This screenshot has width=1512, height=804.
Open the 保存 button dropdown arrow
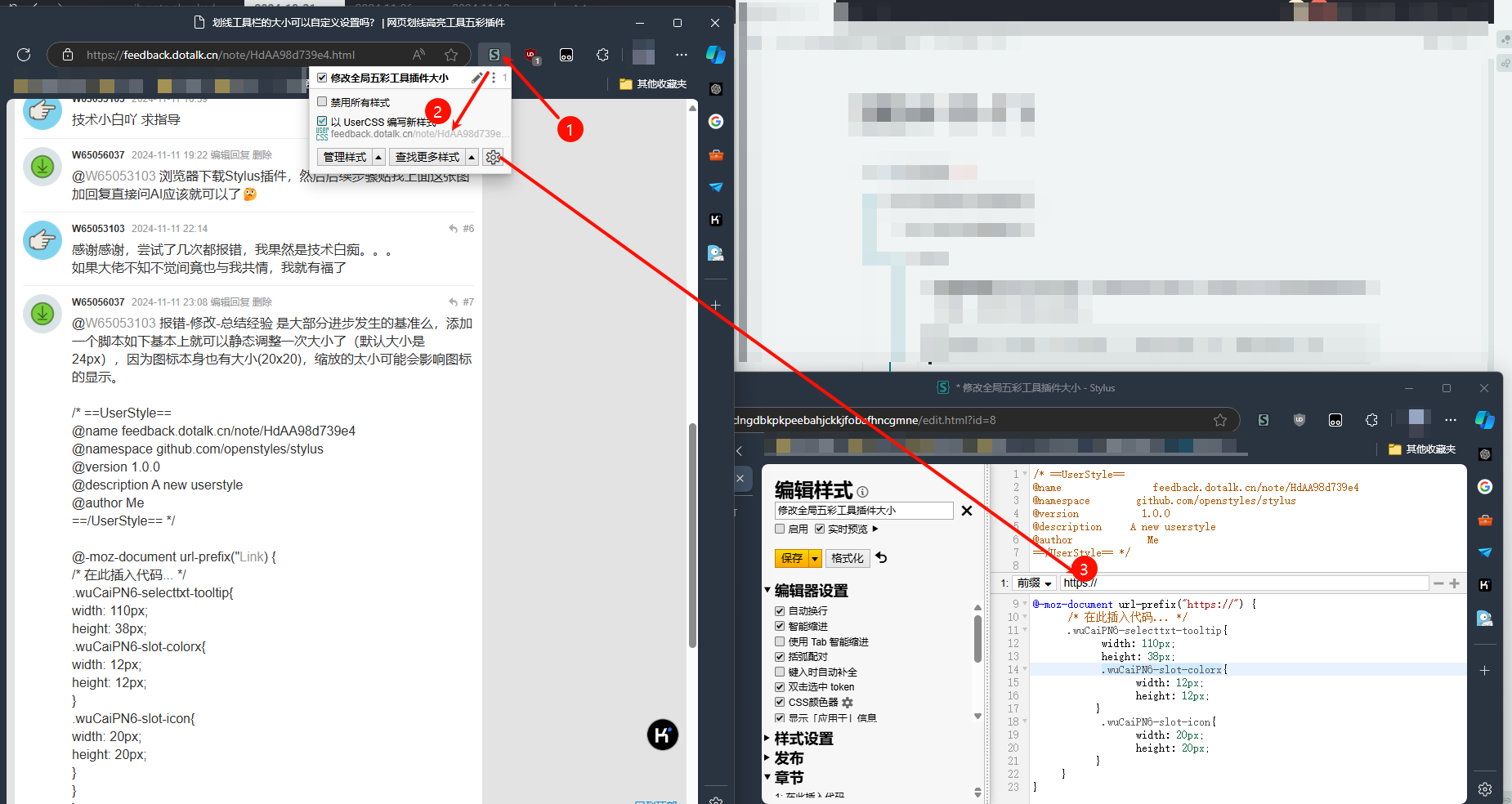(815, 558)
